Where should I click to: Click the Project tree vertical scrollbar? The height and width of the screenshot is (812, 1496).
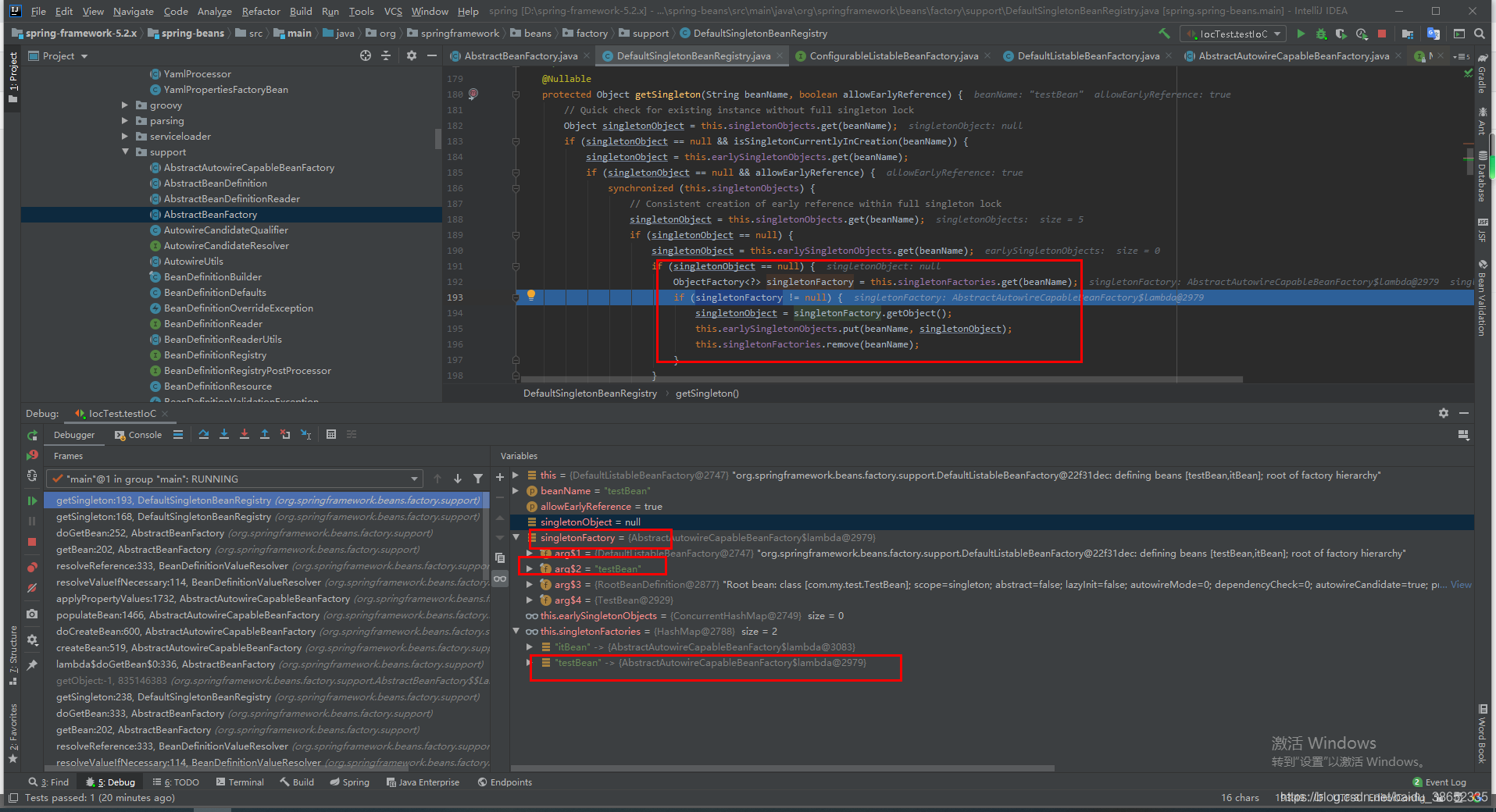437,137
